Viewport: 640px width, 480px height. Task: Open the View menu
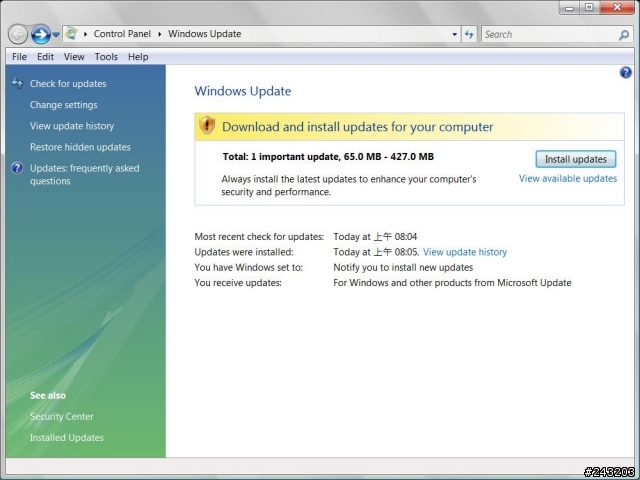(x=74, y=57)
